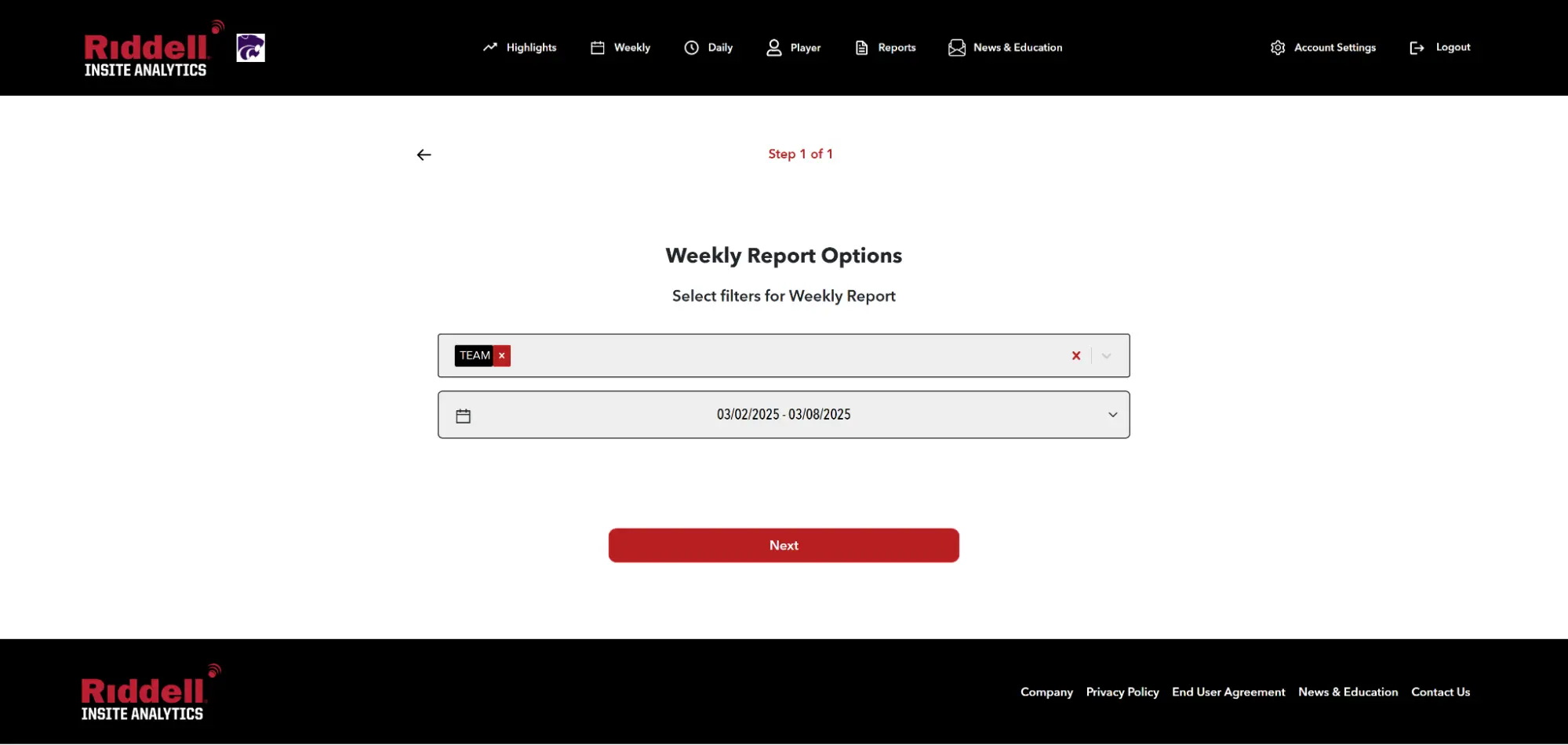The height and width of the screenshot is (745, 1568).
Task: Clear all selections in the team filter
Action: [1075, 356]
